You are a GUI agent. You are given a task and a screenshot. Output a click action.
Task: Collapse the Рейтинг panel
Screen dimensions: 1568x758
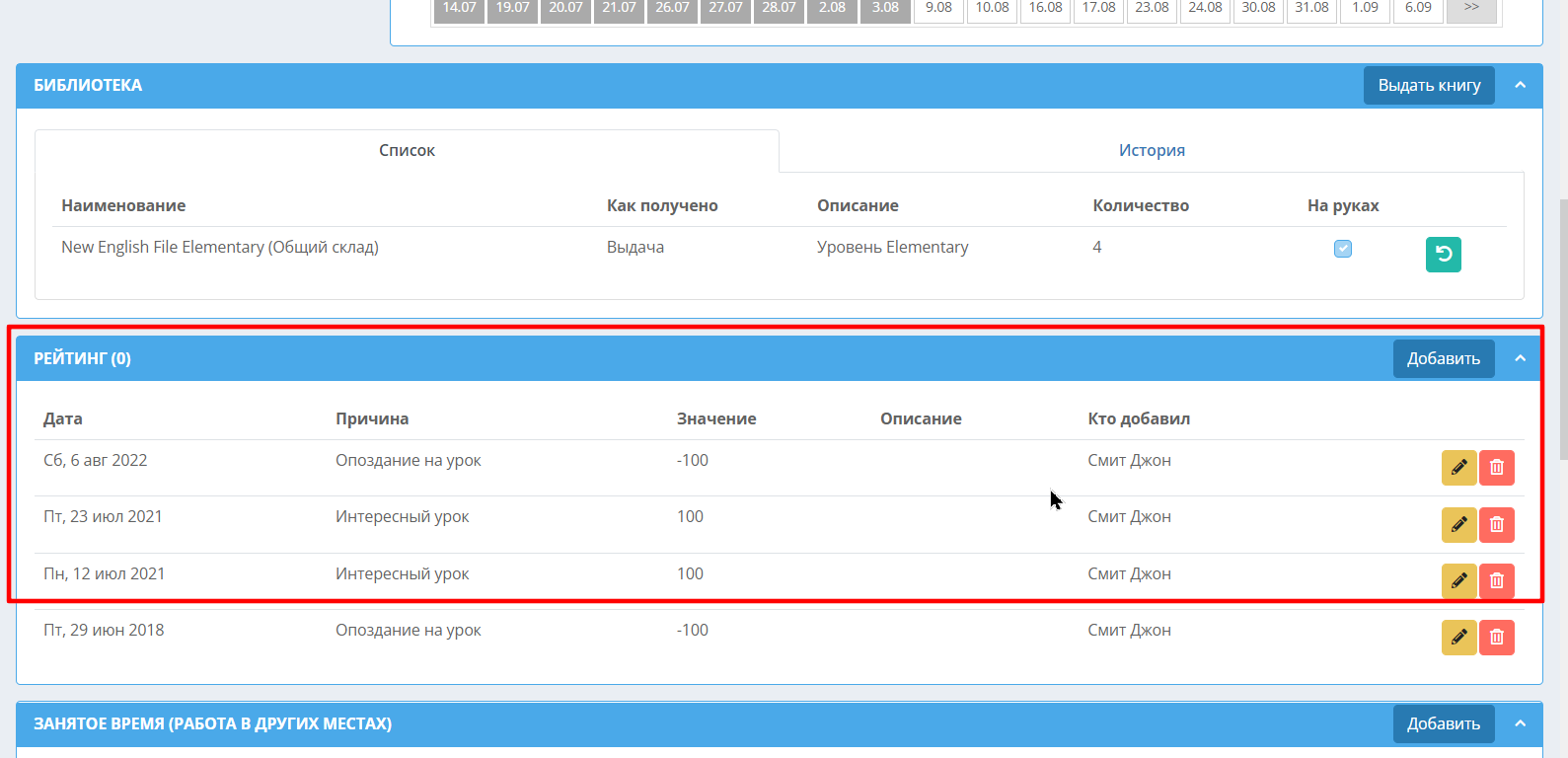[1520, 358]
